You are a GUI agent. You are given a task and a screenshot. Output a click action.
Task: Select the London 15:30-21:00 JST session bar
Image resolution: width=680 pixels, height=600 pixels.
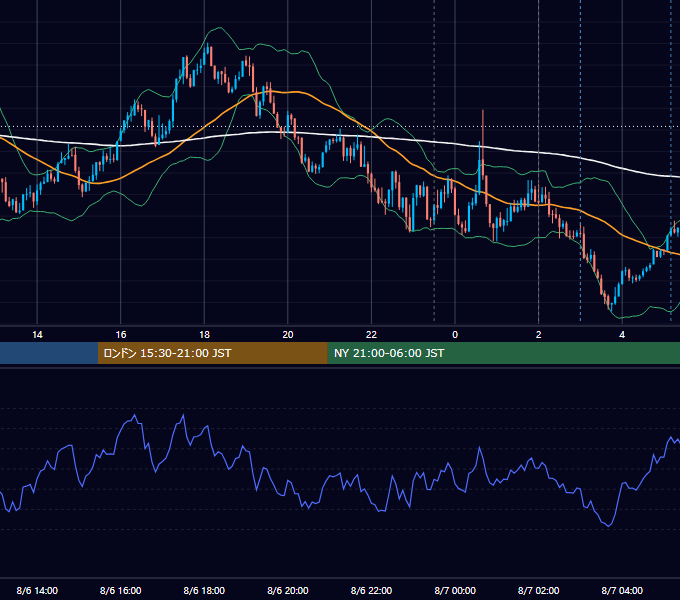[x=212, y=353]
